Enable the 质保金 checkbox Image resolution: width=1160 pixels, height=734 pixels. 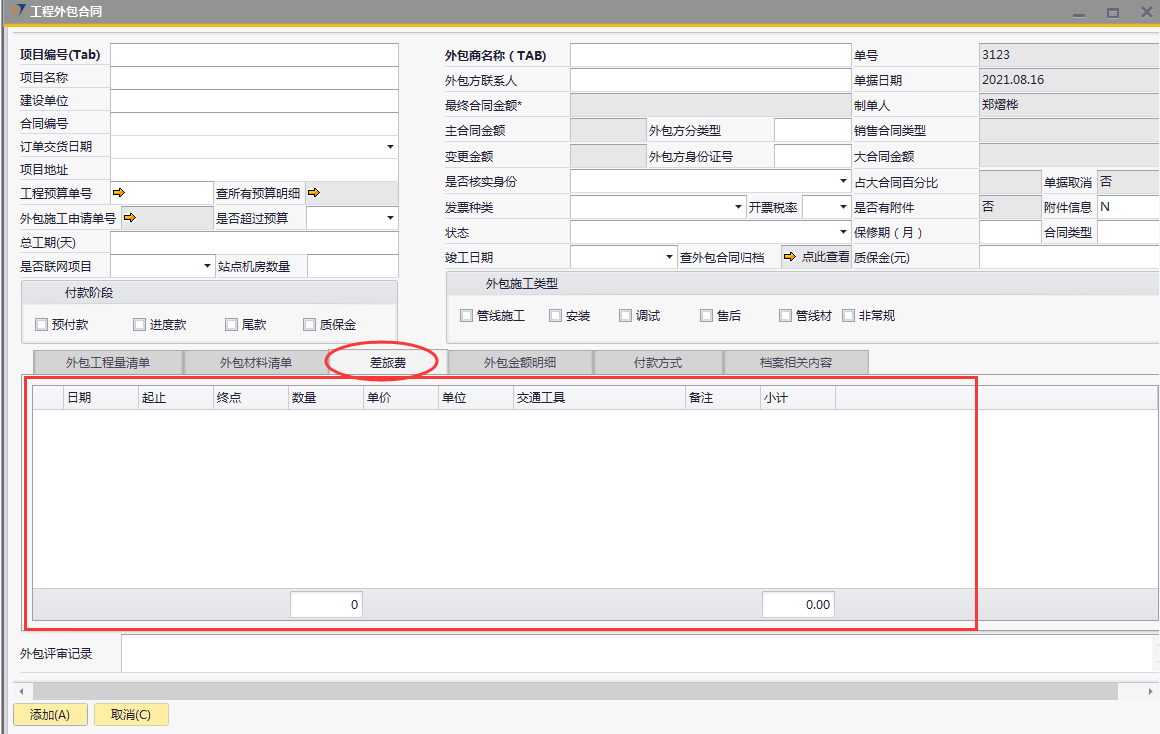[309, 325]
